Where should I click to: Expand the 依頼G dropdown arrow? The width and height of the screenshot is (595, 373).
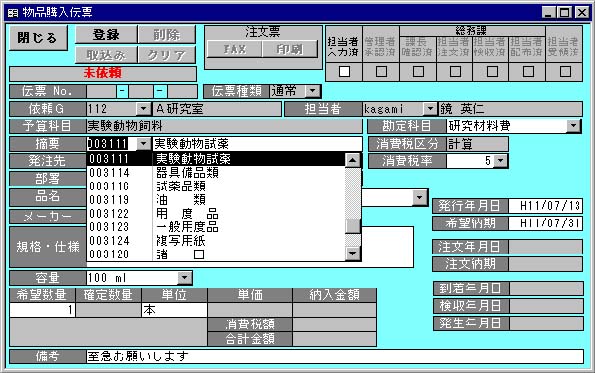click(x=143, y=109)
